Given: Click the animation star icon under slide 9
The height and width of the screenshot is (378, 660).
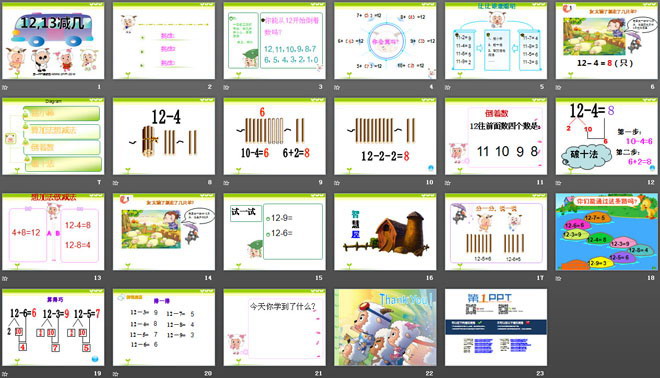Looking at the screenshot, I should pos(226,183).
